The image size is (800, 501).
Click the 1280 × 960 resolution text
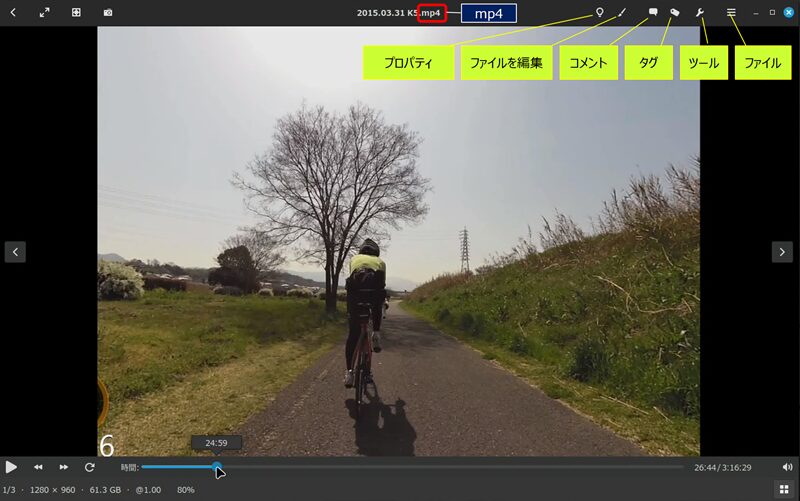pos(53,490)
